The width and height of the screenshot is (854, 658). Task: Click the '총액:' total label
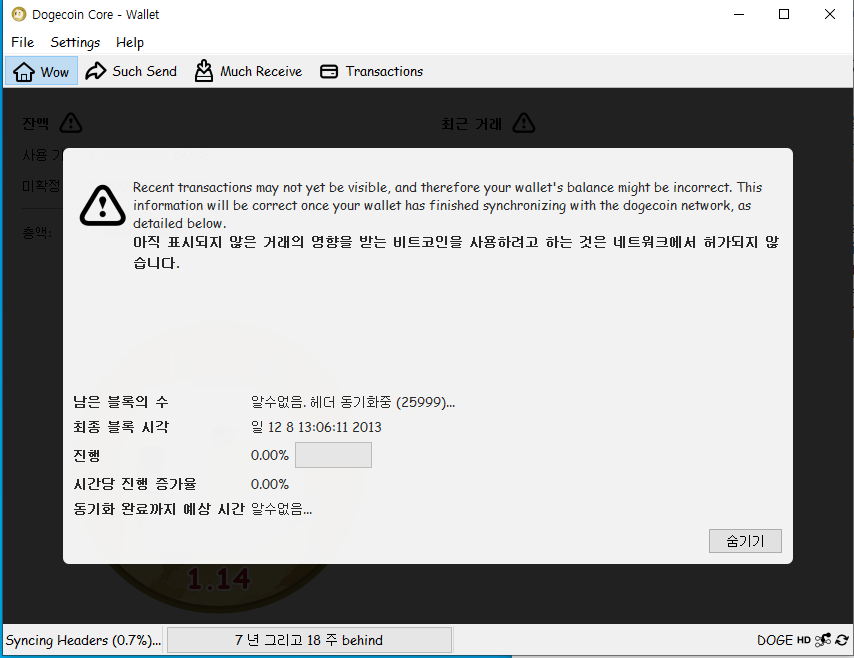pos(37,233)
